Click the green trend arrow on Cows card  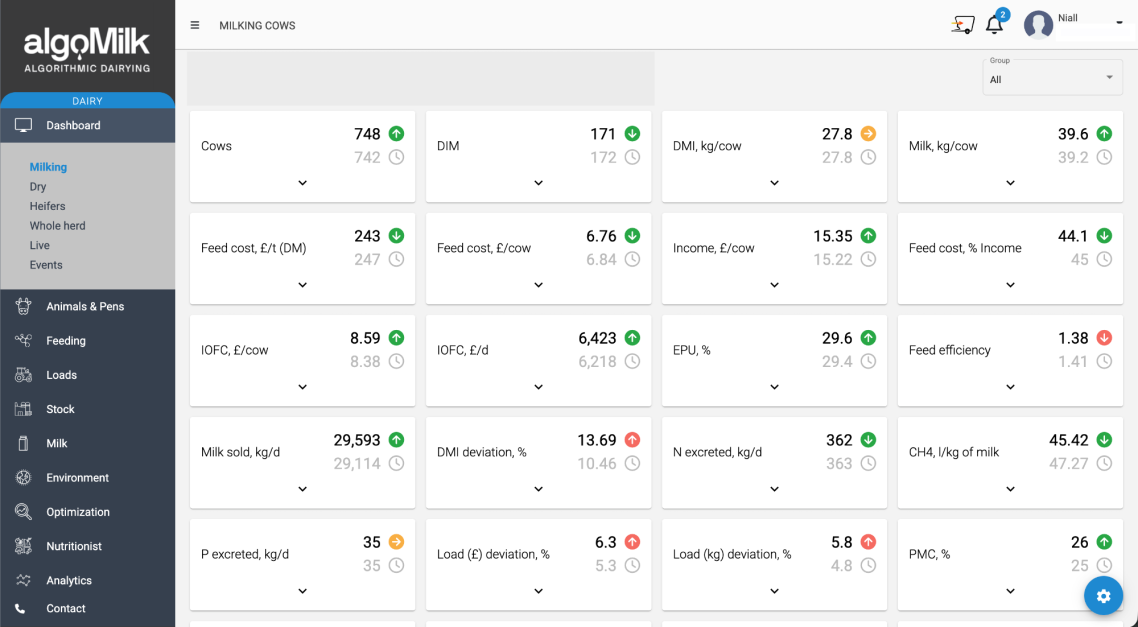tap(396, 134)
